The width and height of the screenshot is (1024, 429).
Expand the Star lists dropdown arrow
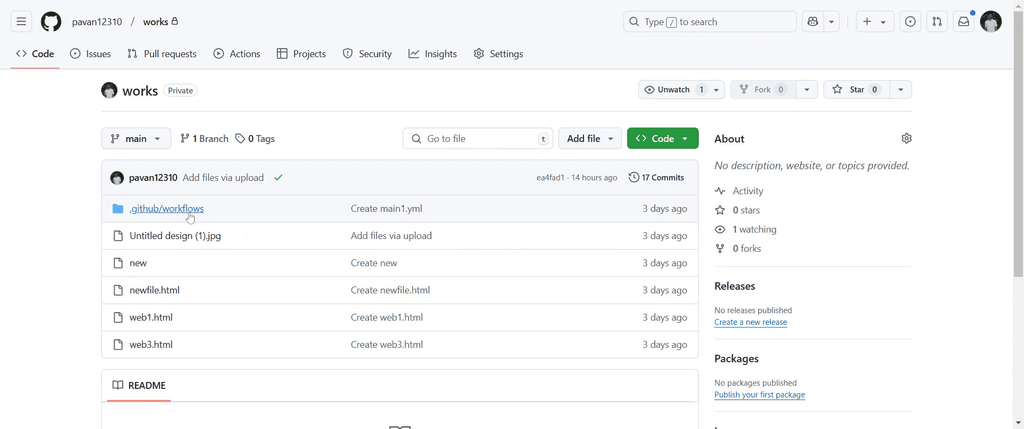pyautogui.click(x=901, y=89)
